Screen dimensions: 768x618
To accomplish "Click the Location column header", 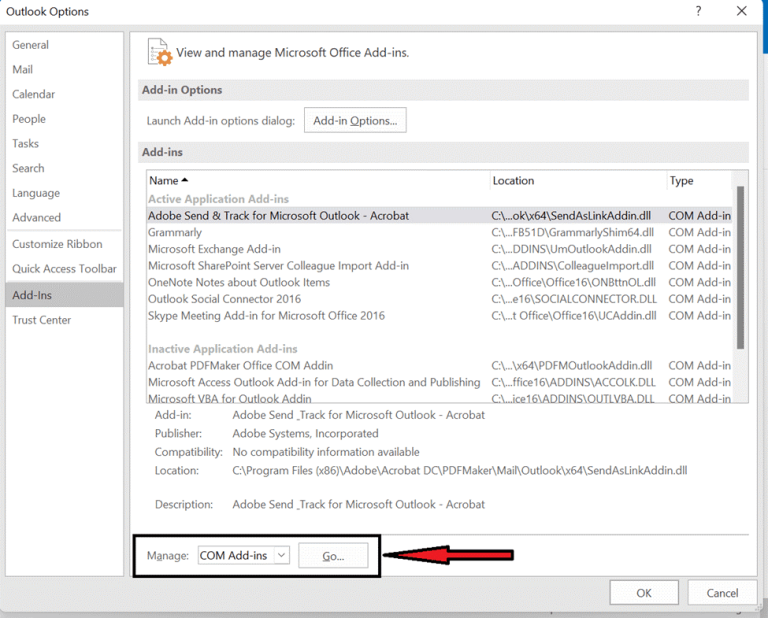I will coord(513,181).
